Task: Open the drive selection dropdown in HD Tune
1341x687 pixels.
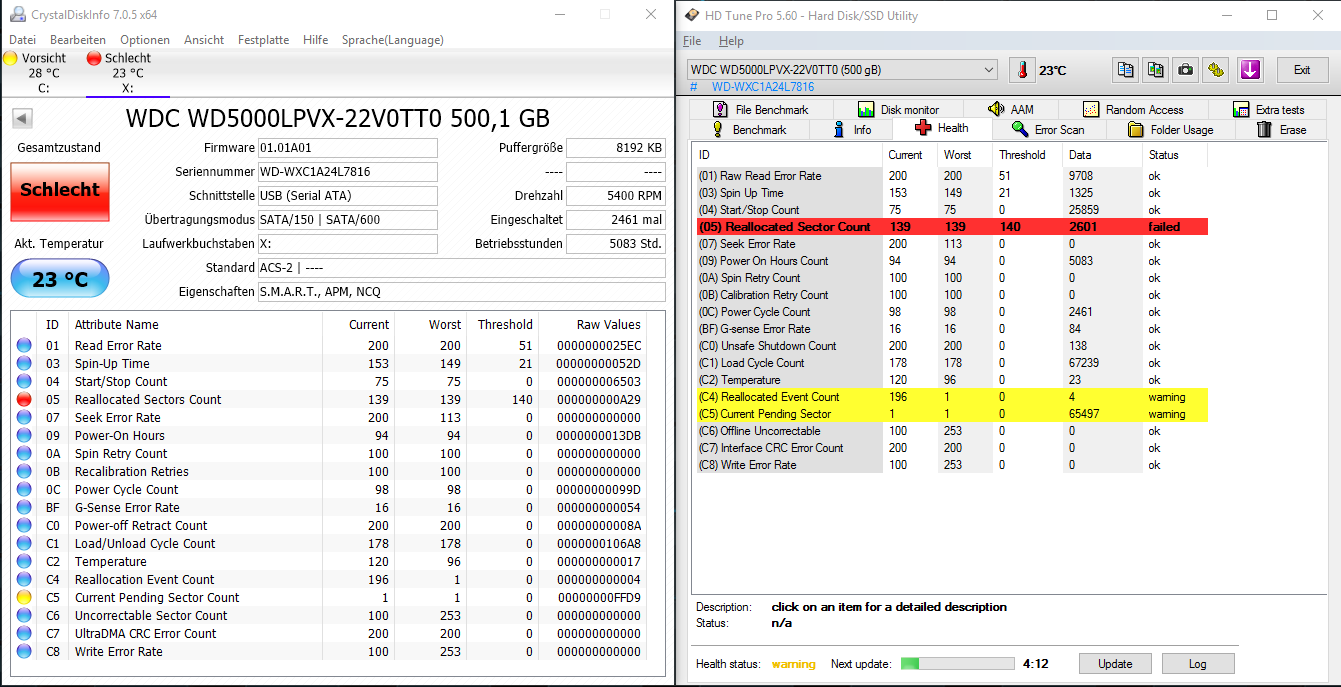Action: (x=842, y=70)
